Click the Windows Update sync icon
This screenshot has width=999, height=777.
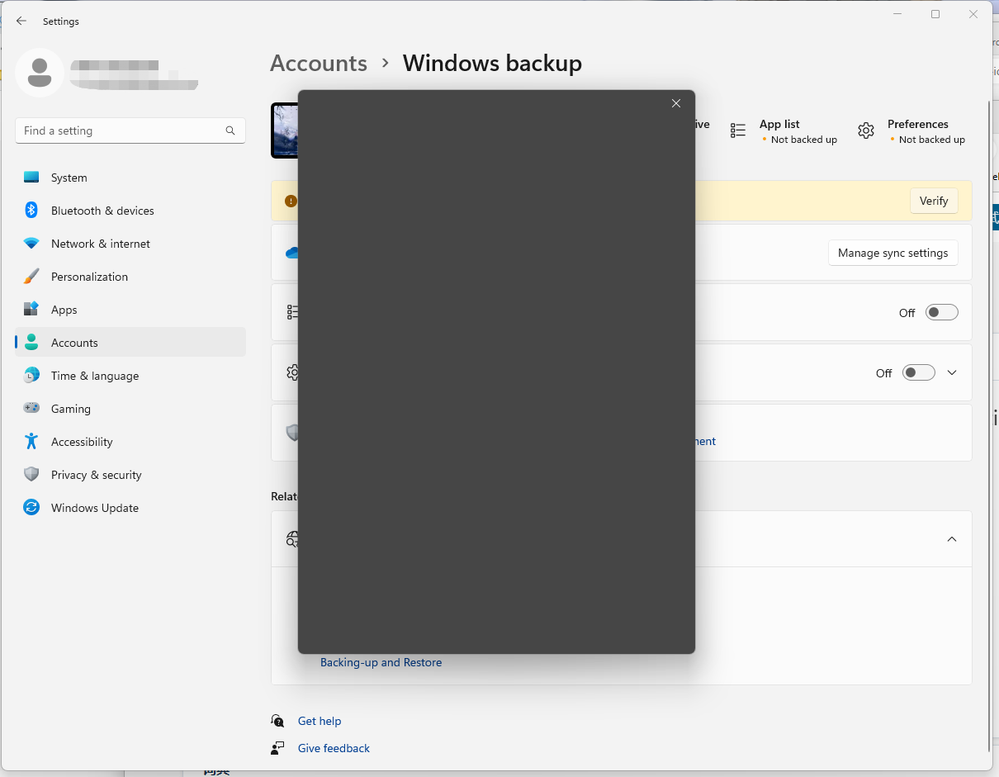tap(31, 507)
